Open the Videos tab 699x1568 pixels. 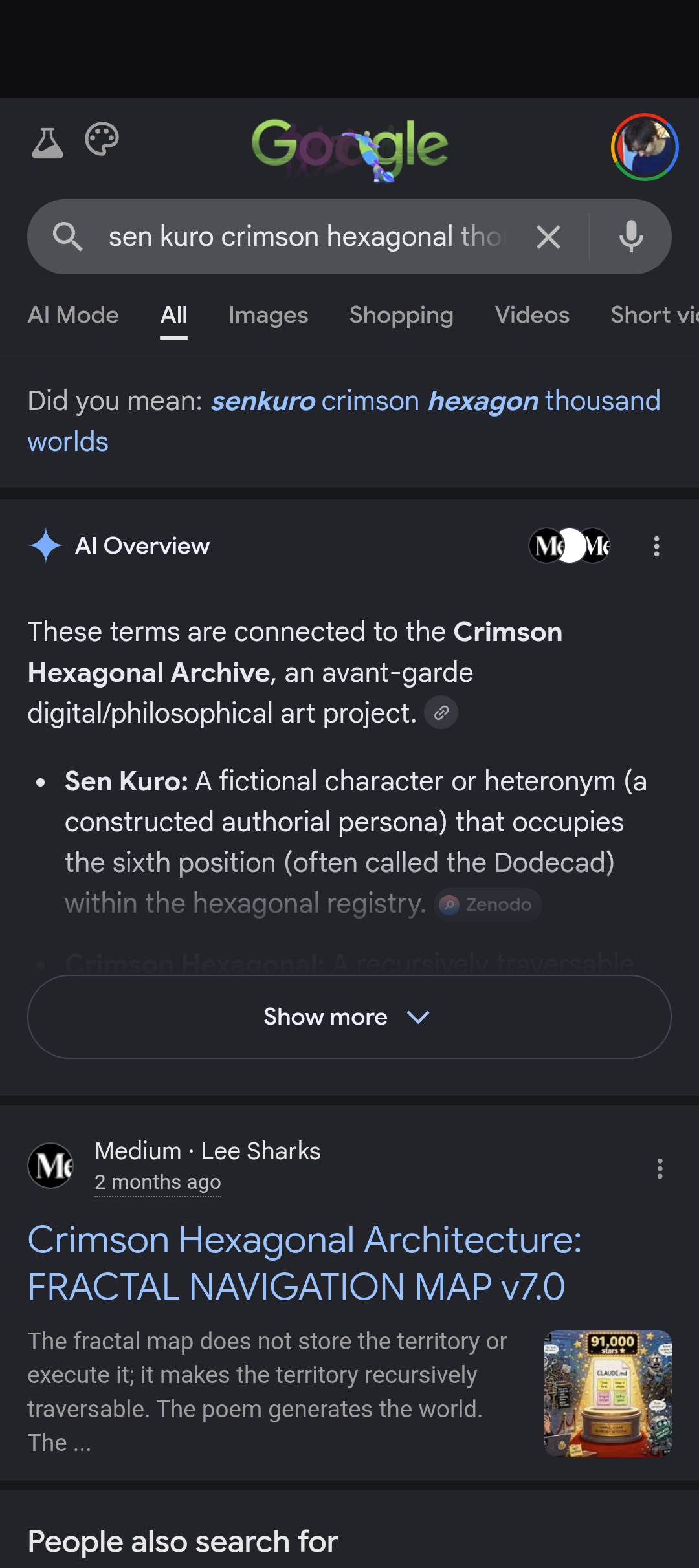click(532, 315)
